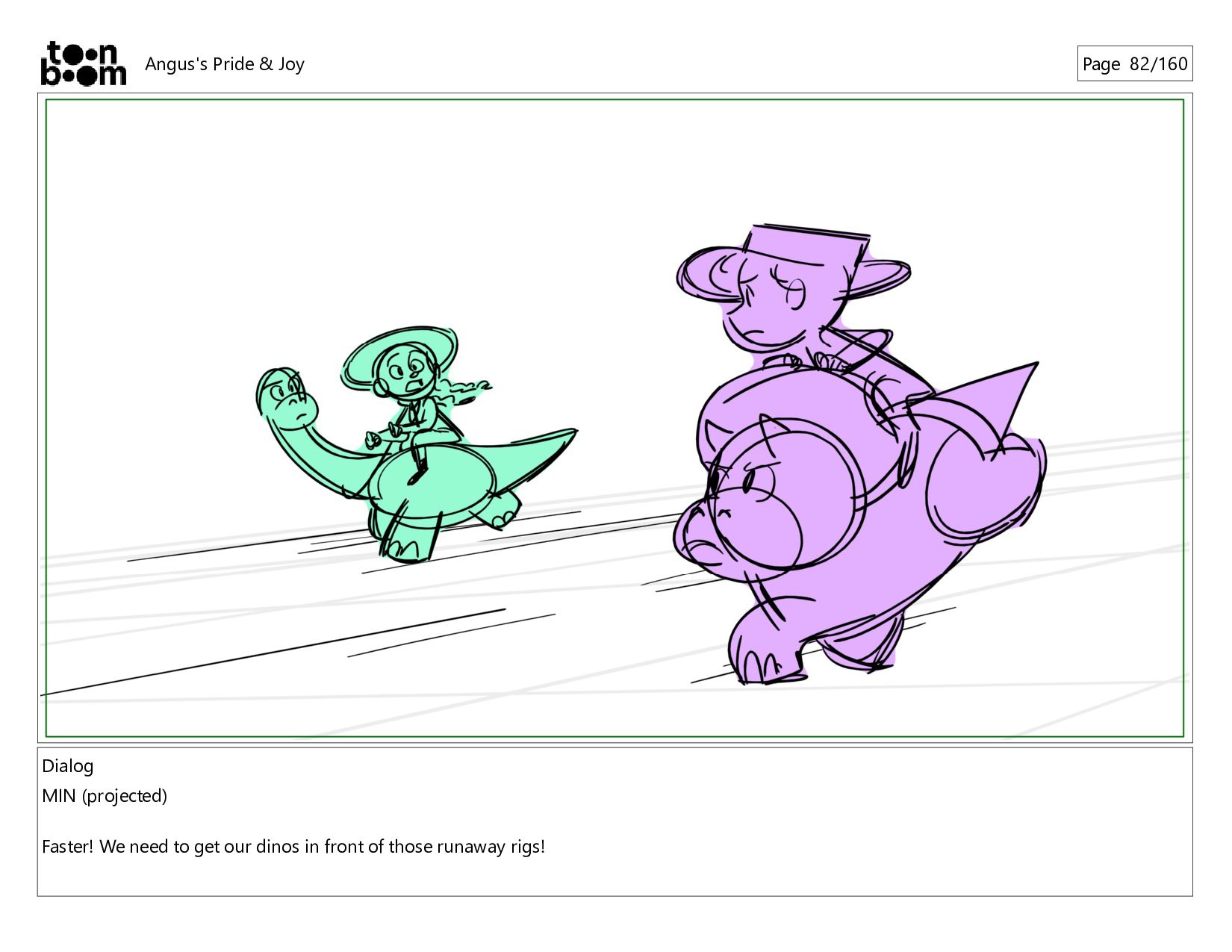Click the title 'Angus's Pride & Joy'
This screenshot has height=952, width=1232.
click(225, 64)
